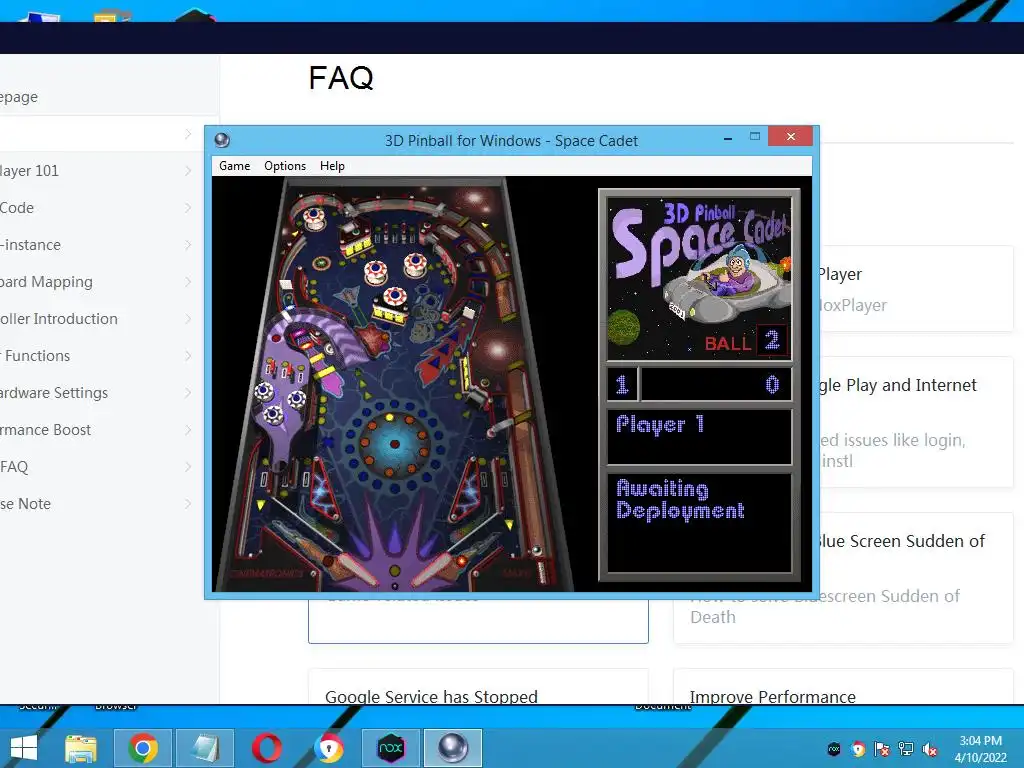Expand the 'rmance Boost' sidebar chevron
Screen dimensions: 1024x768
tap(188, 430)
